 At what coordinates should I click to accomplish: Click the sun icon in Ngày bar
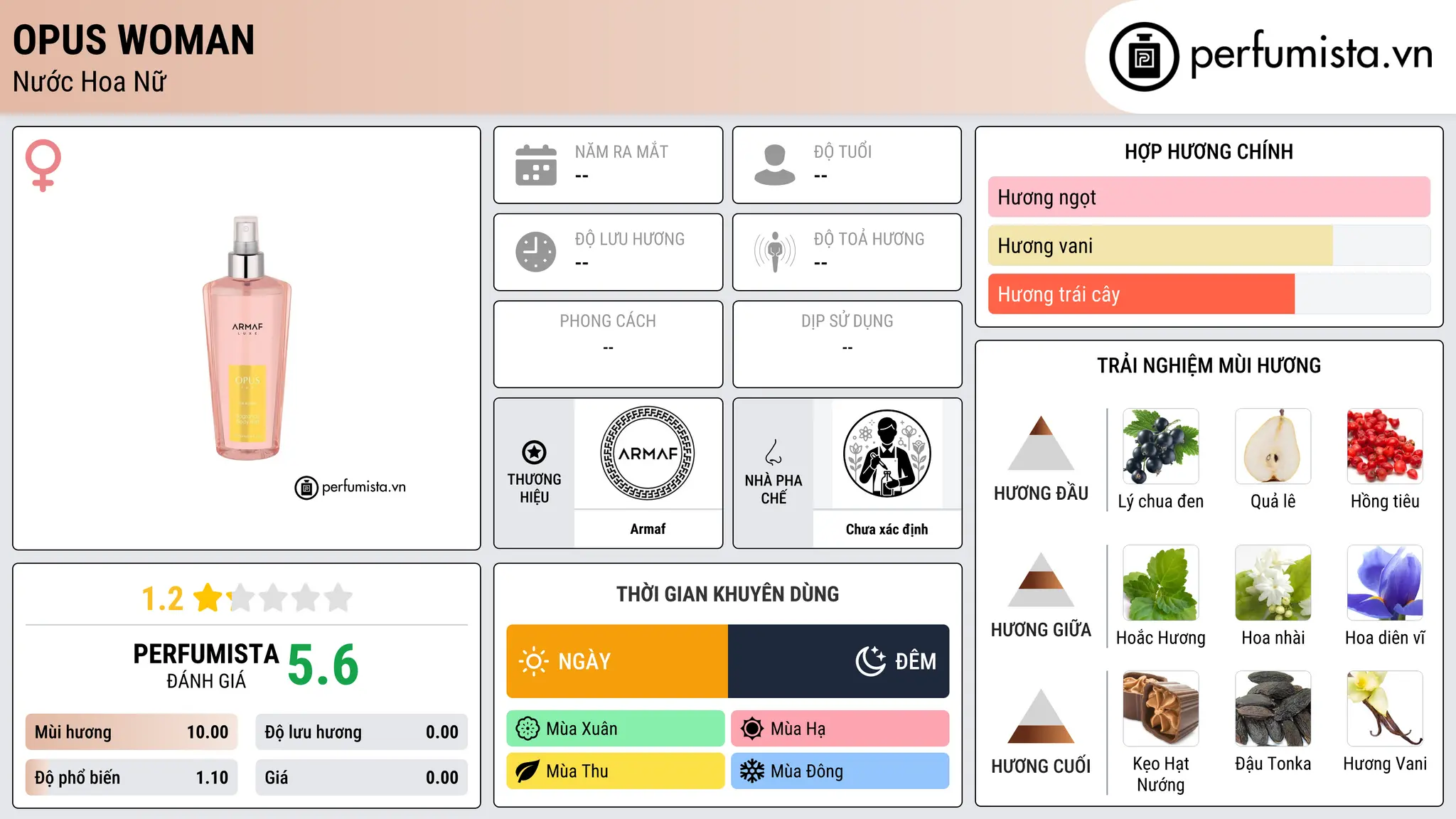coord(534,661)
